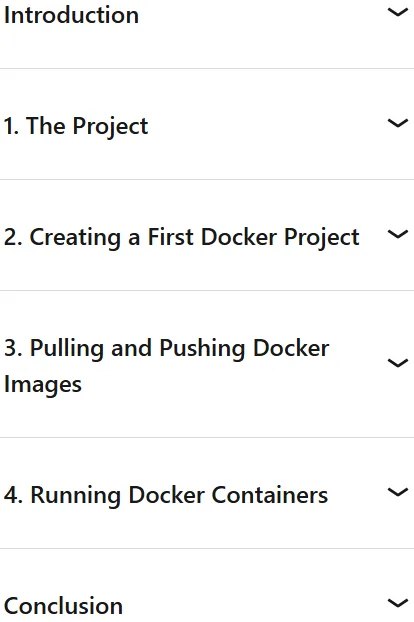Screen dimensions: 414x622
Task: Unfold Introduction lessons with the caret icon
Action: pyautogui.click(x=397, y=13)
